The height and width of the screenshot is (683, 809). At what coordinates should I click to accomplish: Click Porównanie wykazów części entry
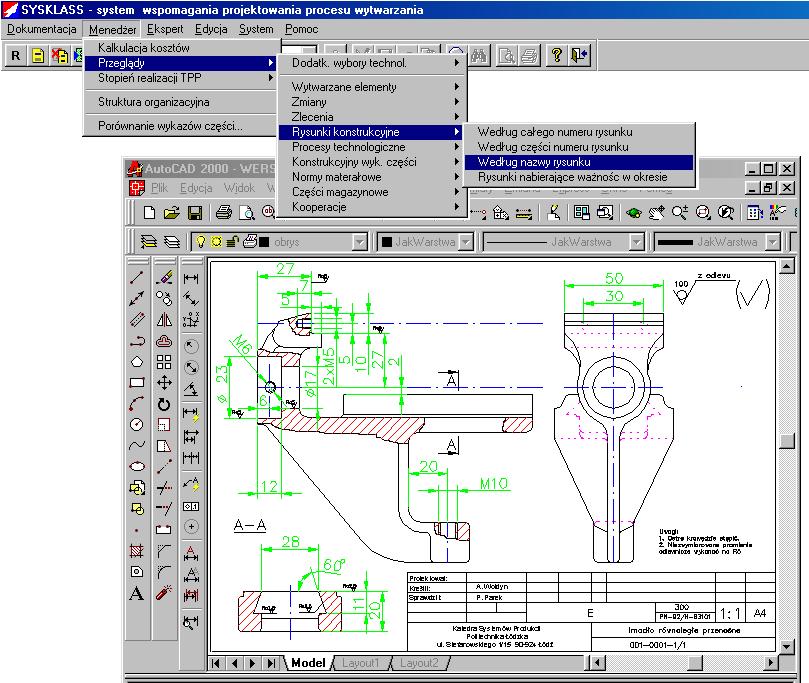pos(182,126)
